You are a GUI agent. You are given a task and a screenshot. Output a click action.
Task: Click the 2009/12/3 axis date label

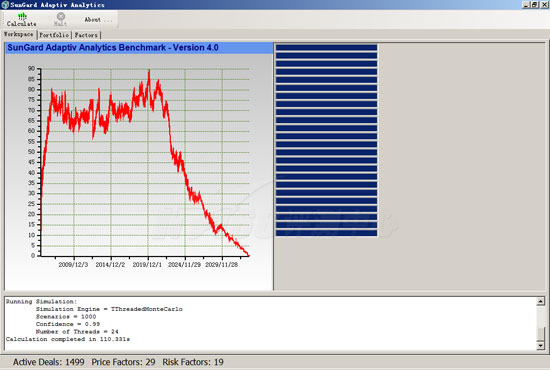(73, 264)
